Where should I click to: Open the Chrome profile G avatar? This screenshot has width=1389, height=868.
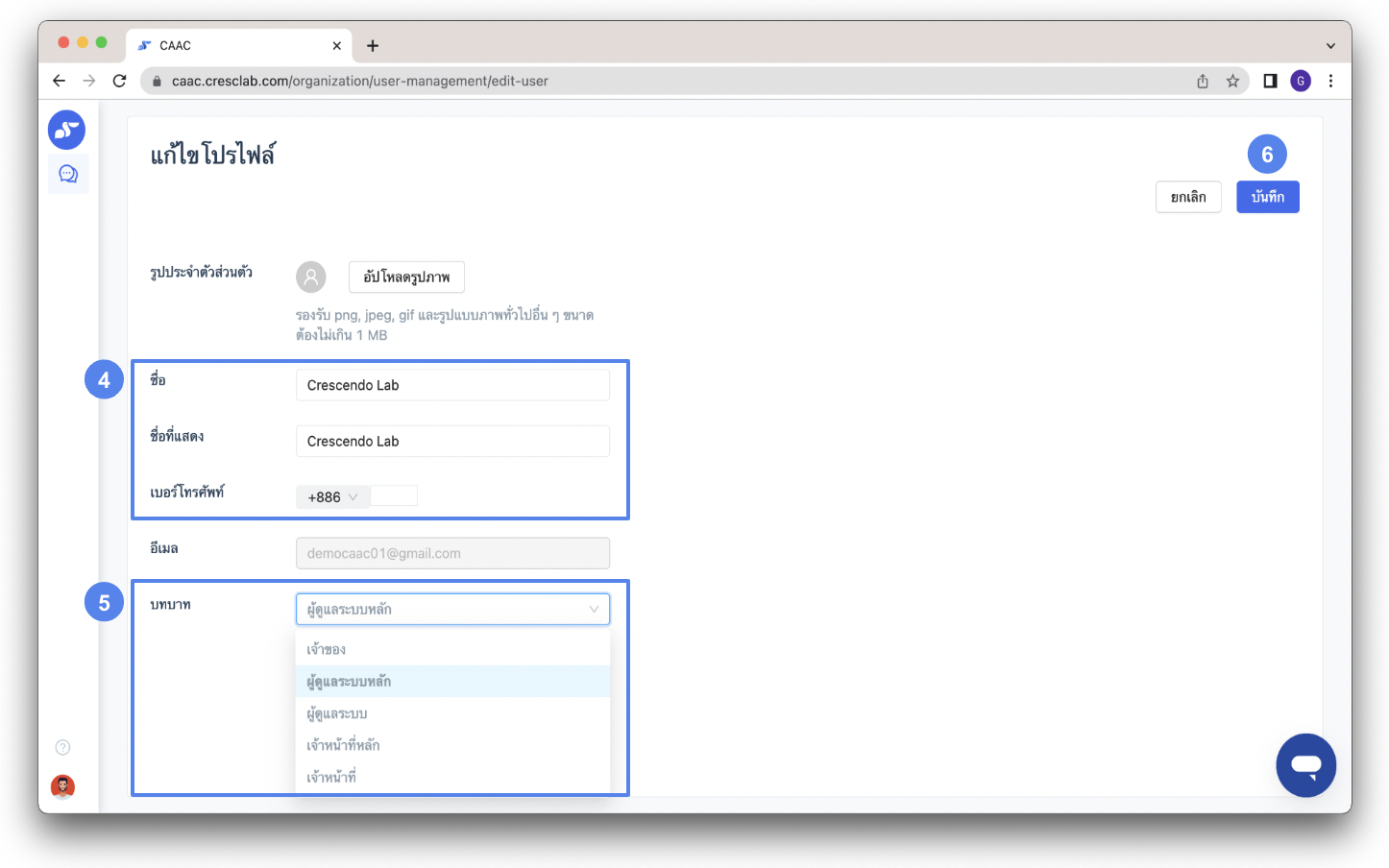tap(1300, 82)
